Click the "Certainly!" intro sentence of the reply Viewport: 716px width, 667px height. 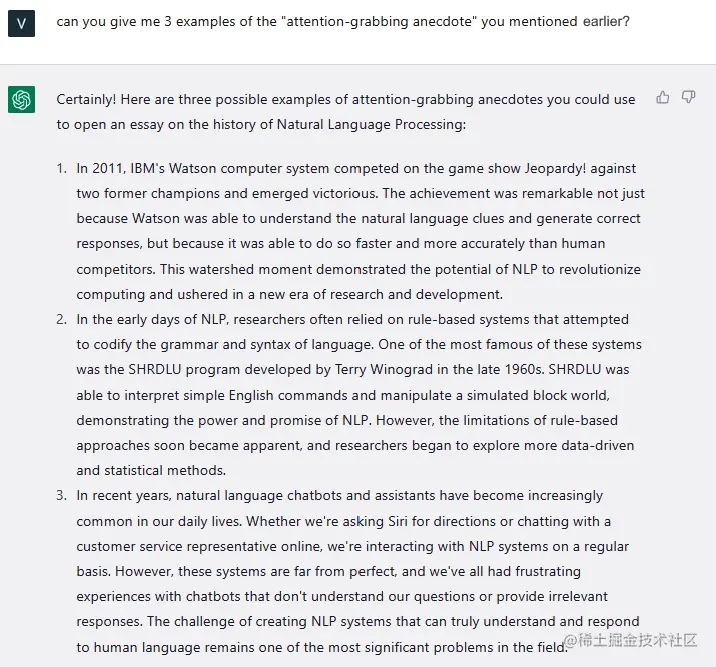[x=346, y=99]
